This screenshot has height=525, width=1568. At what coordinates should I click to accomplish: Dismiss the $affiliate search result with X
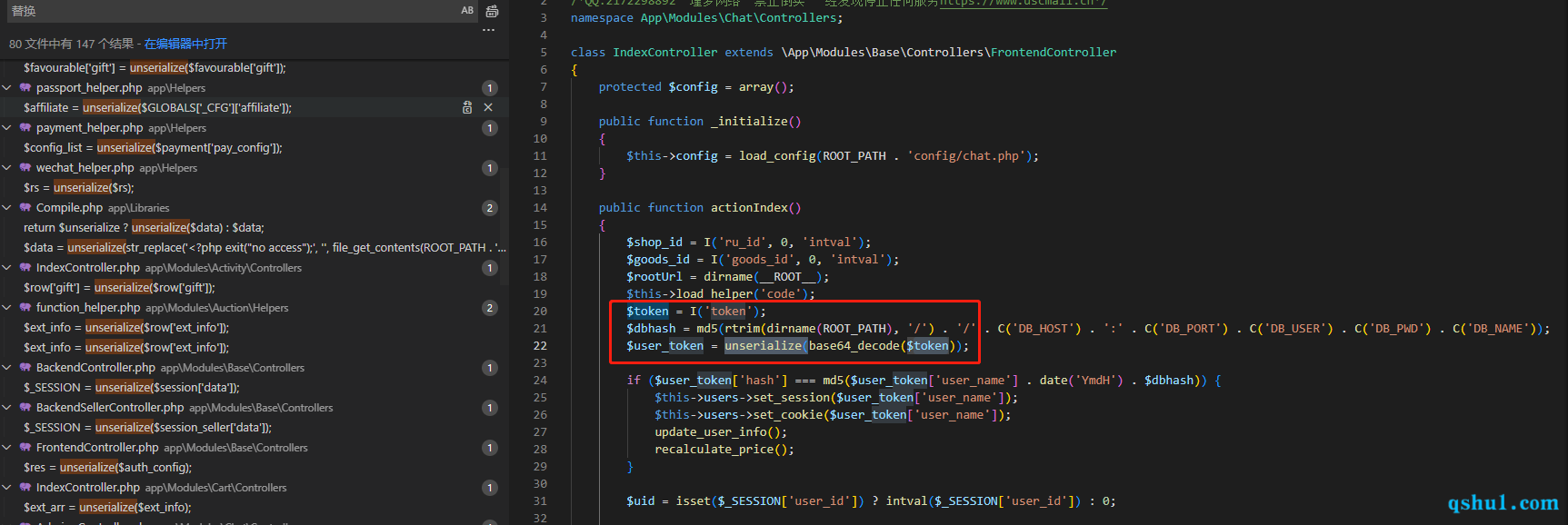(x=488, y=107)
